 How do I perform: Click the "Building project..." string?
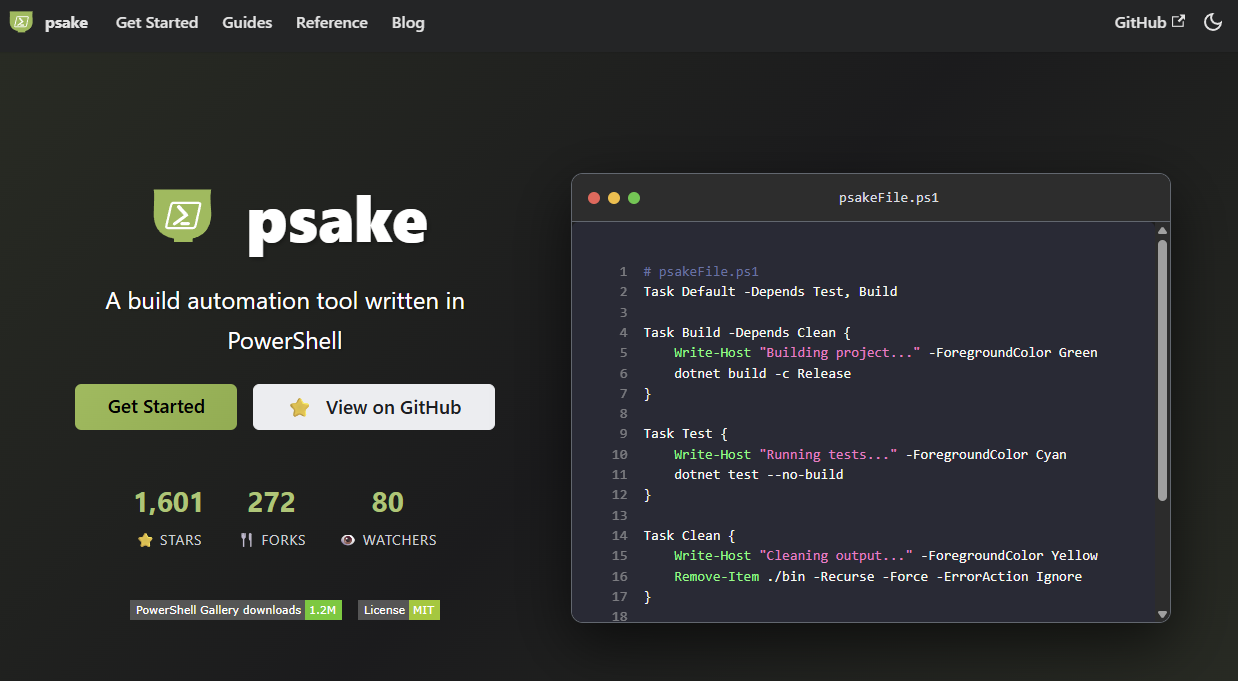point(840,353)
